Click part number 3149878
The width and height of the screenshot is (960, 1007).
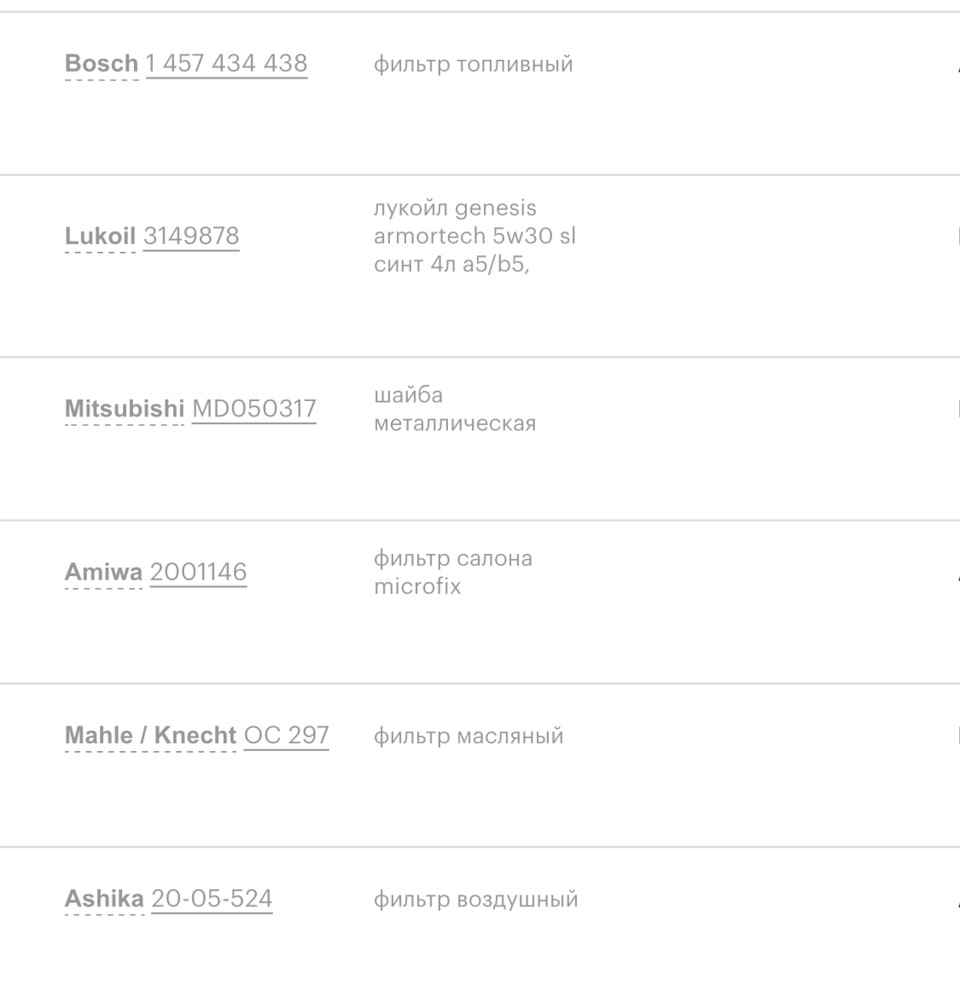[x=191, y=237]
